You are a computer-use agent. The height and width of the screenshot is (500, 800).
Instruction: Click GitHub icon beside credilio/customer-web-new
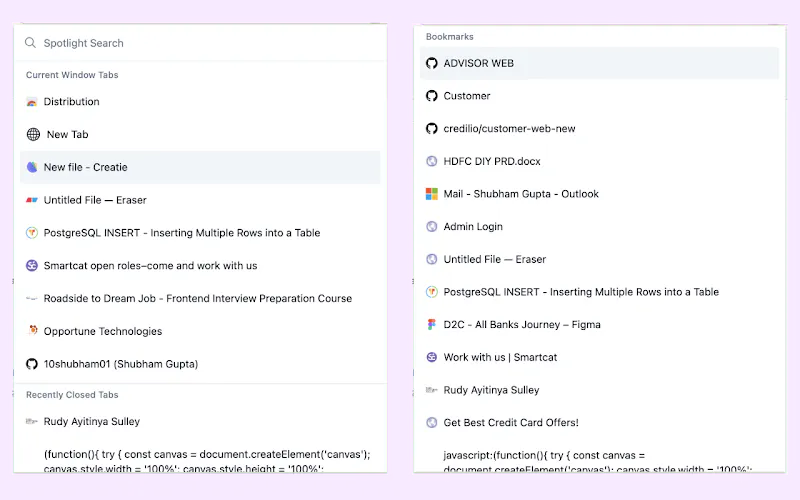[432, 129]
